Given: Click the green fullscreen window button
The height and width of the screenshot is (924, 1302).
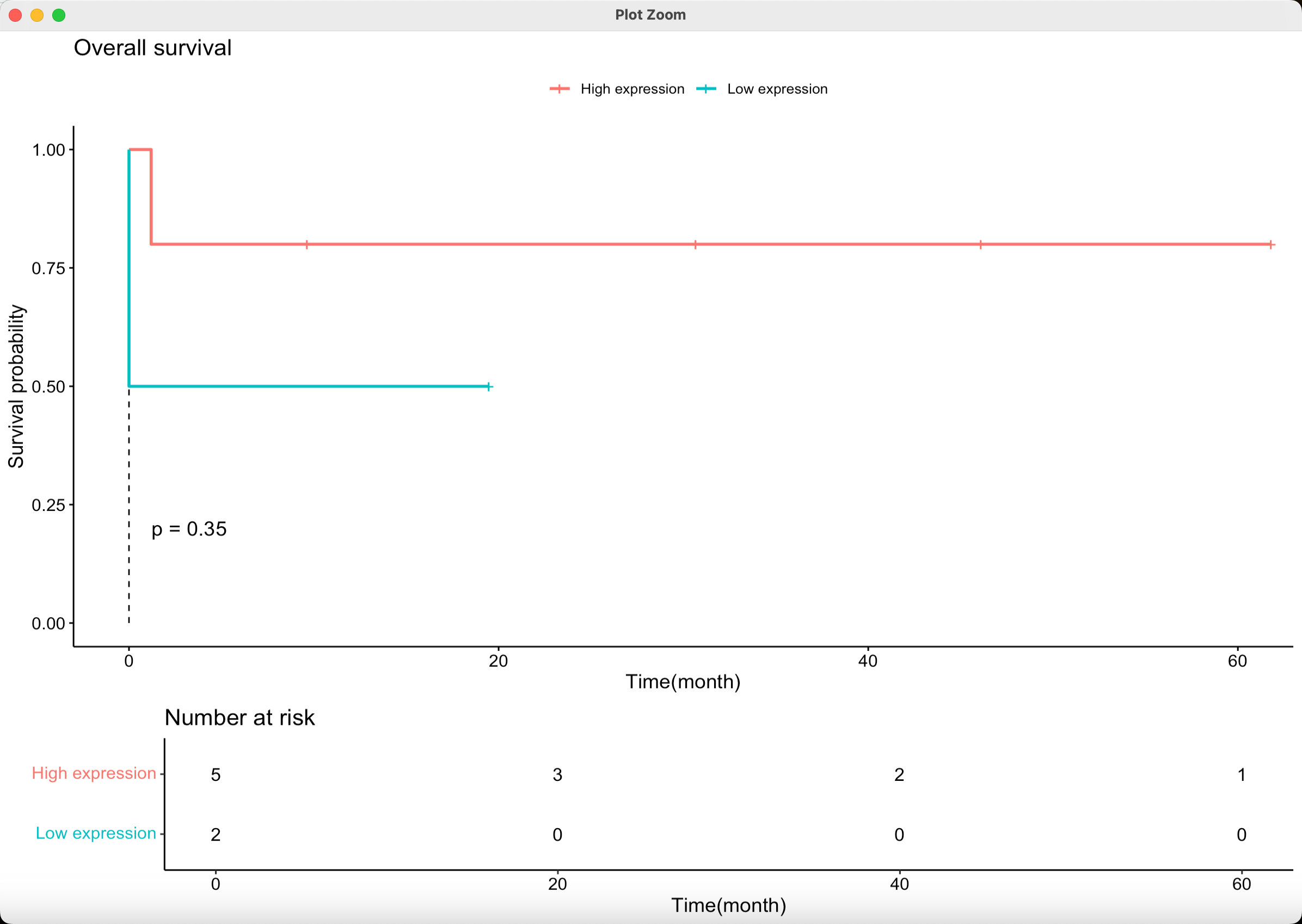Looking at the screenshot, I should click(59, 15).
